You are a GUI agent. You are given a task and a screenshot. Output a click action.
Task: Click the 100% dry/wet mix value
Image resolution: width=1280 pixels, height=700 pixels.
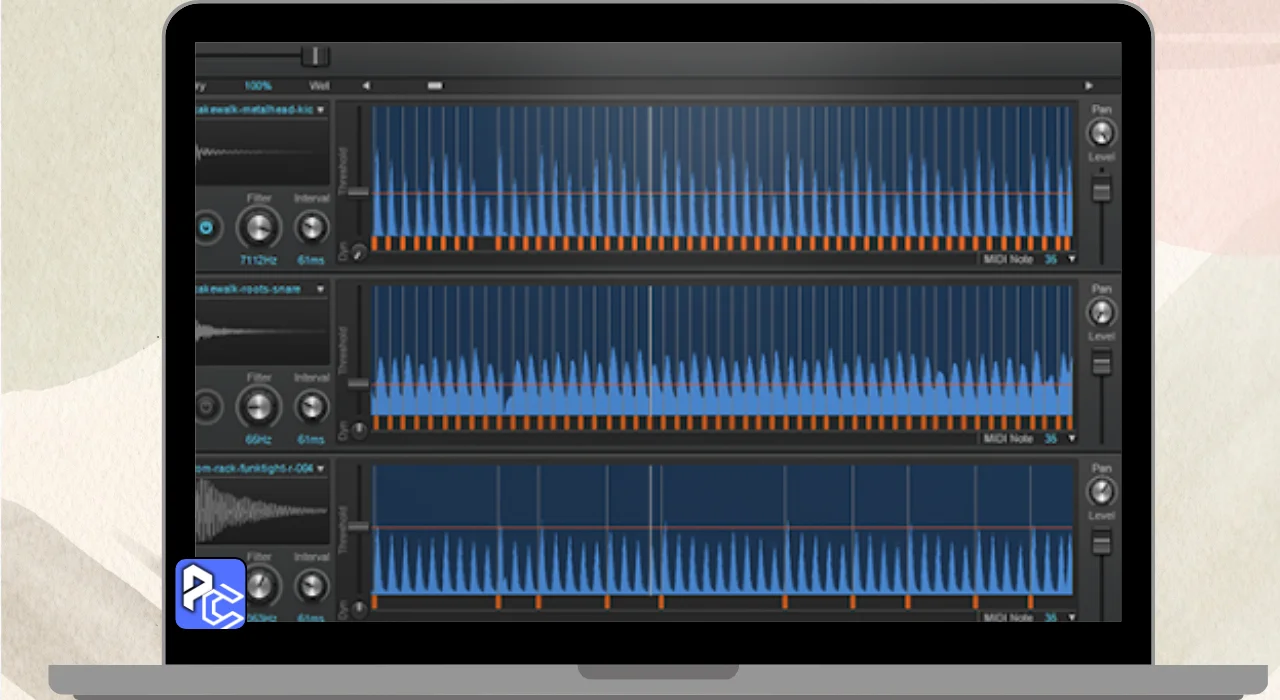258,86
